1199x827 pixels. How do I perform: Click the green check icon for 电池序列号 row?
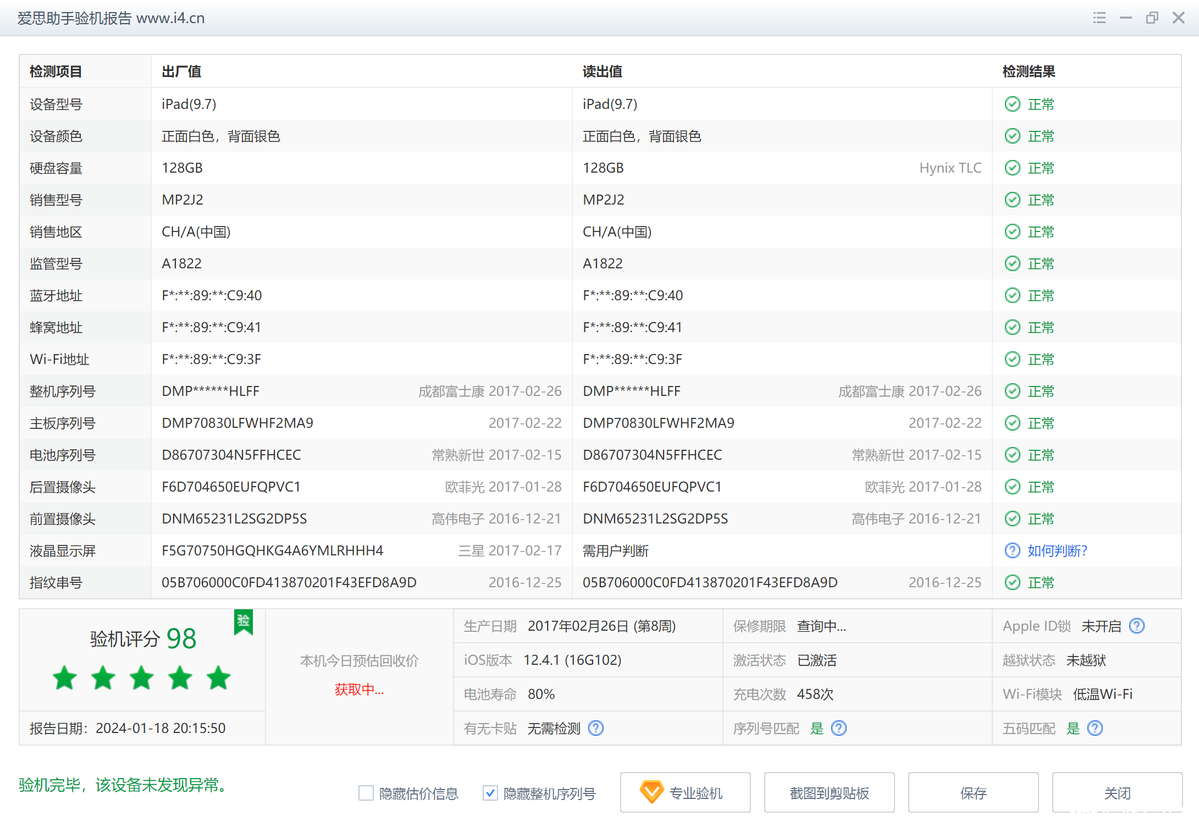click(1012, 455)
